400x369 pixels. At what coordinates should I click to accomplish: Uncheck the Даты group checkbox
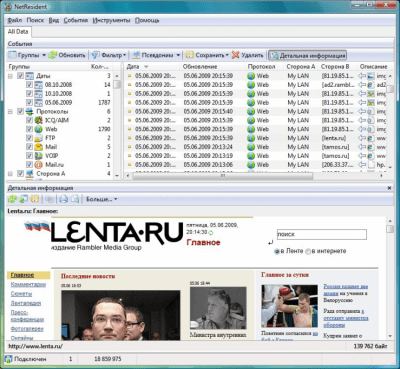pos(20,76)
